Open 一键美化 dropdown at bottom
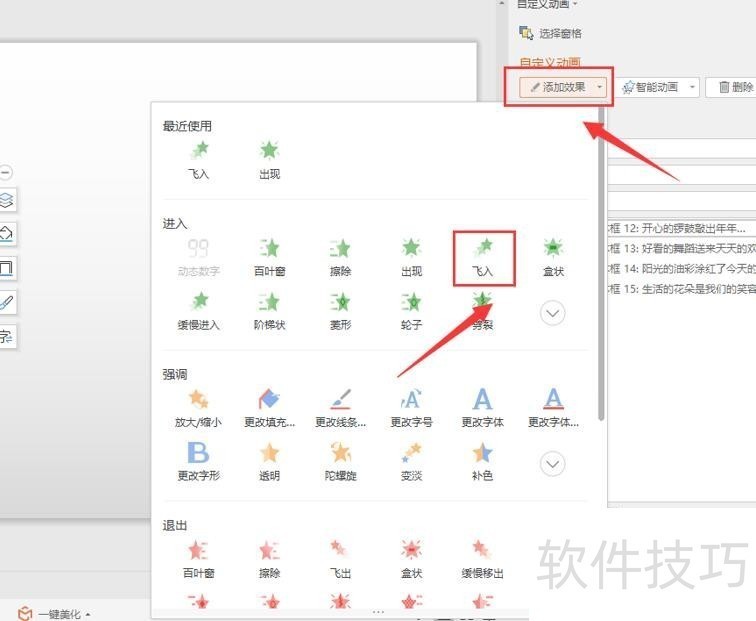The image size is (756, 621). point(88,615)
